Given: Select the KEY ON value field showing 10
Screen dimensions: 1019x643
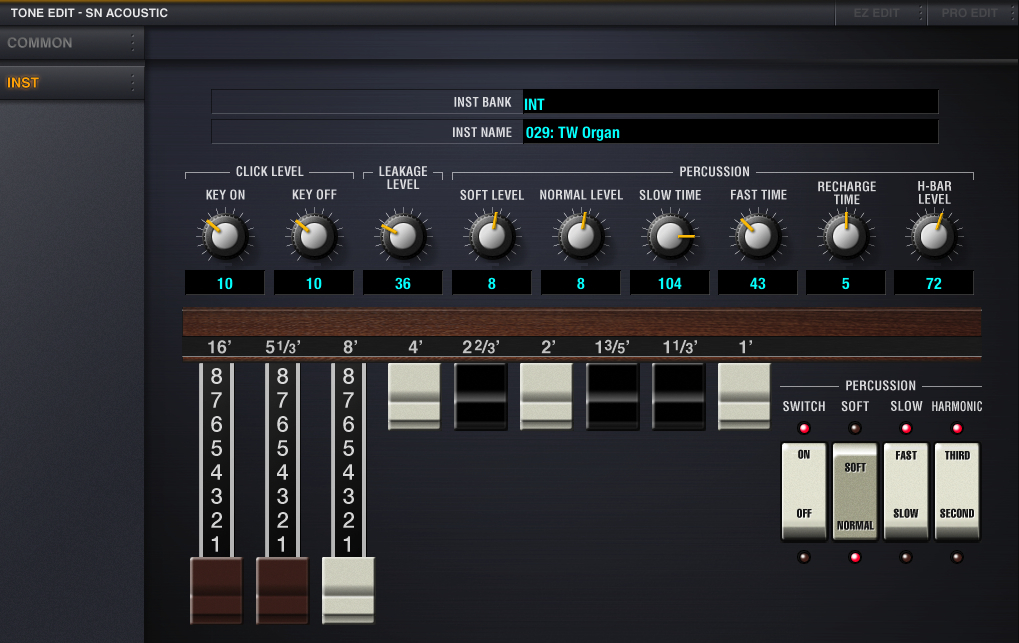Looking at the screenshot, I should [225, 283].
